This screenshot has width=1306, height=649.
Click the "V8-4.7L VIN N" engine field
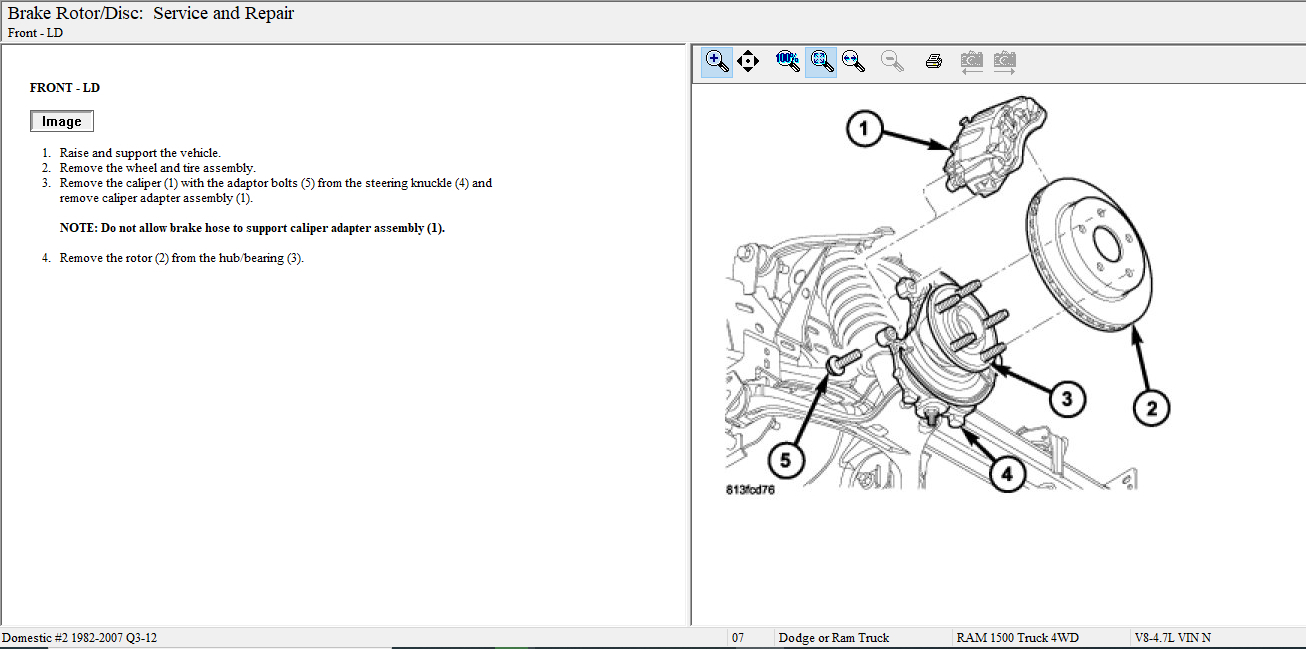click(1172, 638)
